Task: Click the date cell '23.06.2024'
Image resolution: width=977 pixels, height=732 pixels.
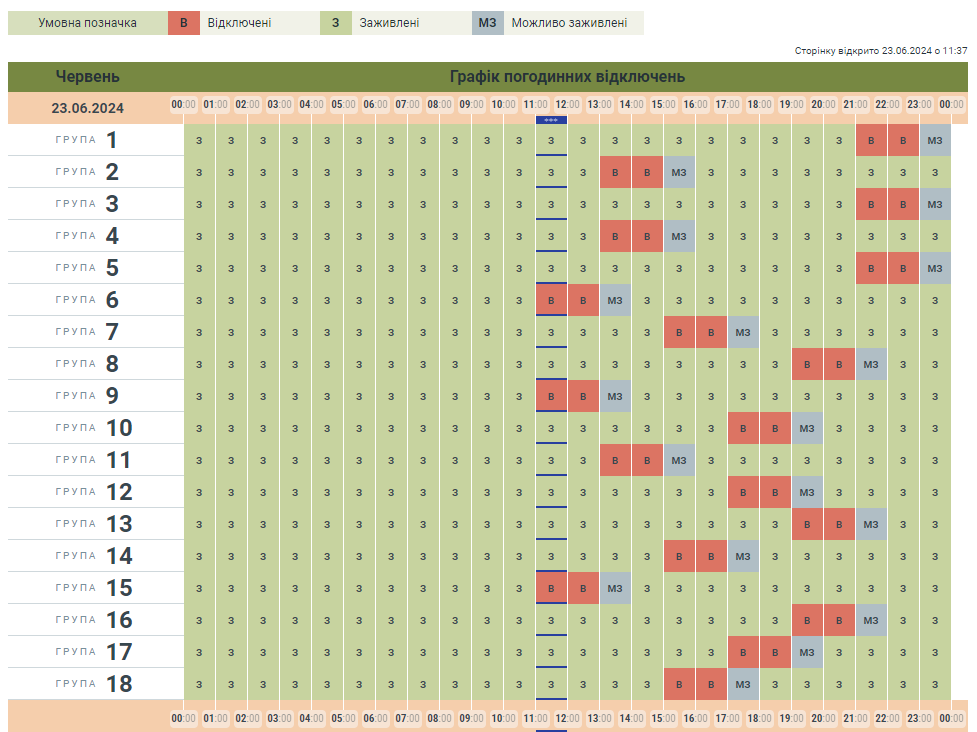Action: 88,108
